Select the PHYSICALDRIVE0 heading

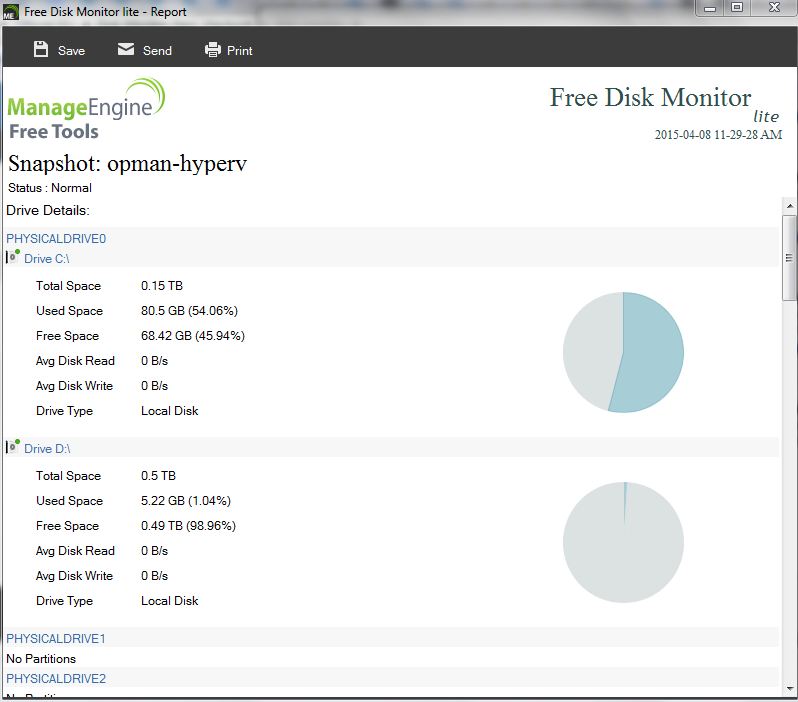click(56, 239)
